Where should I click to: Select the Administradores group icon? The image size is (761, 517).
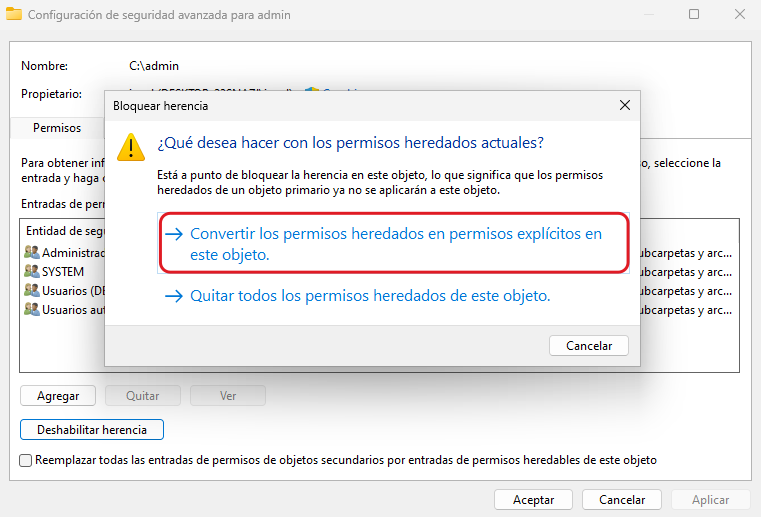coord(32,253)
